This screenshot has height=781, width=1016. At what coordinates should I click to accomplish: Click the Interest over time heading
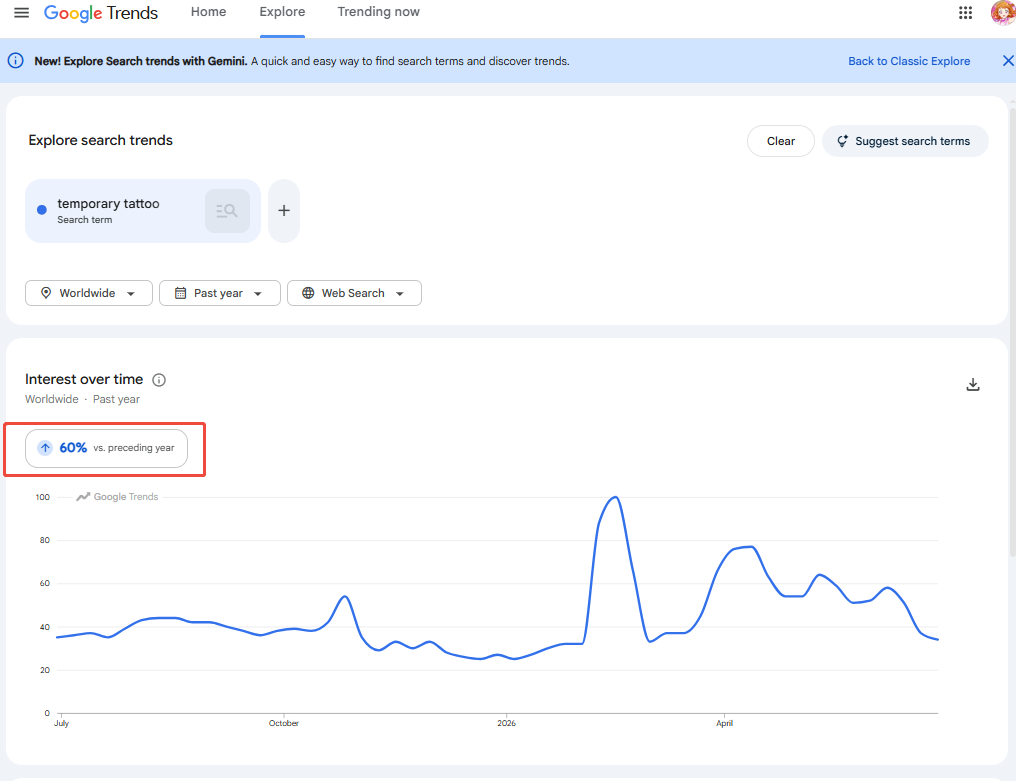pos(84,379)
